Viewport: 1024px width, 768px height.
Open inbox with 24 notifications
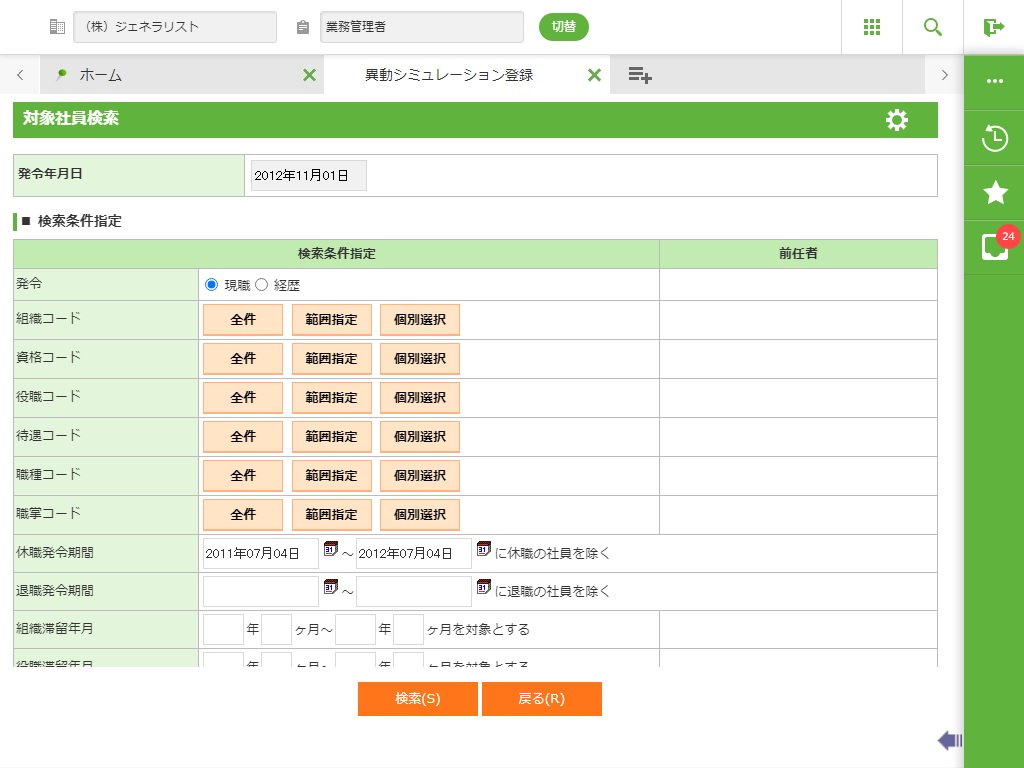995,246
